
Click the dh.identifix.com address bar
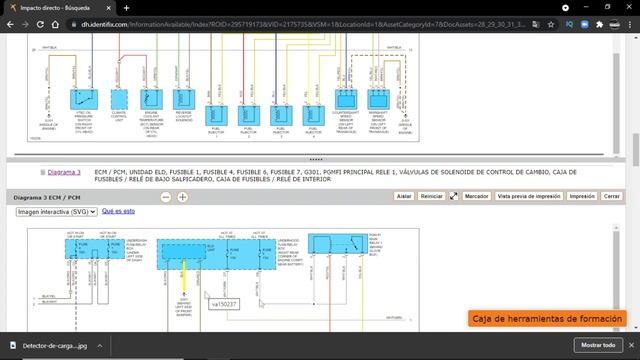pyautogui.click(x=303, y=24)
